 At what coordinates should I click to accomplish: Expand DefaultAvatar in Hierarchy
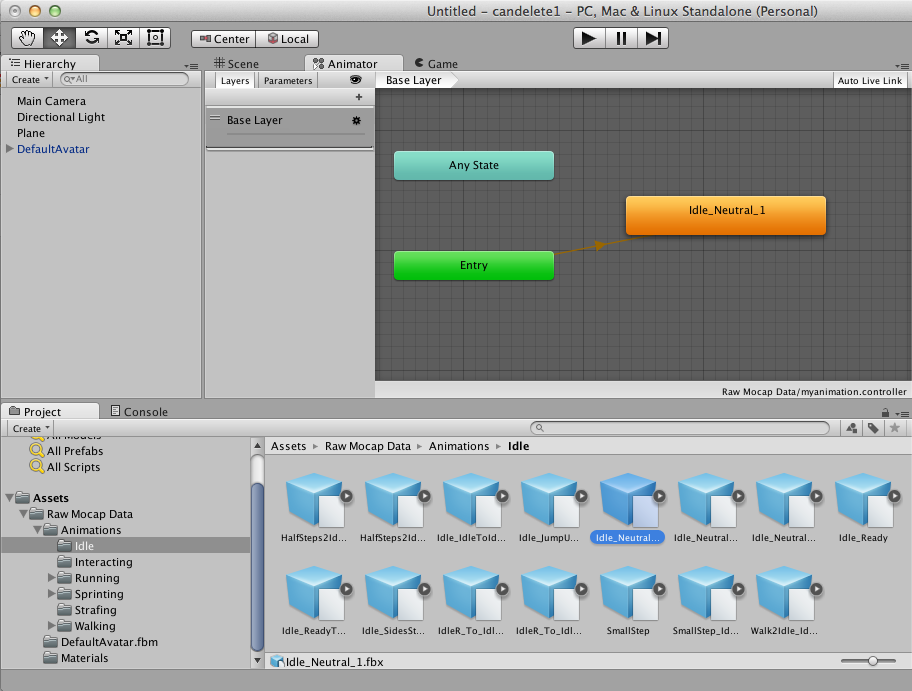click(9, 149)
